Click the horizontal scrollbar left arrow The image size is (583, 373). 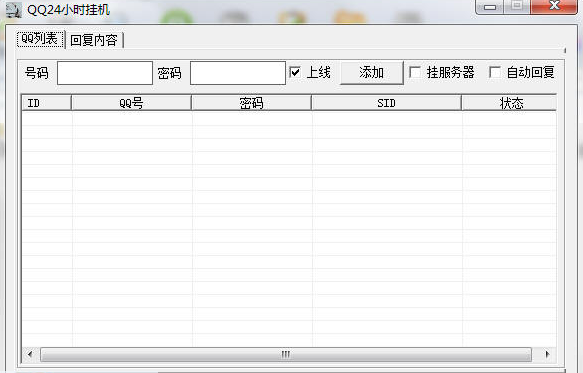pyautogui.click(x=30, y=354)
